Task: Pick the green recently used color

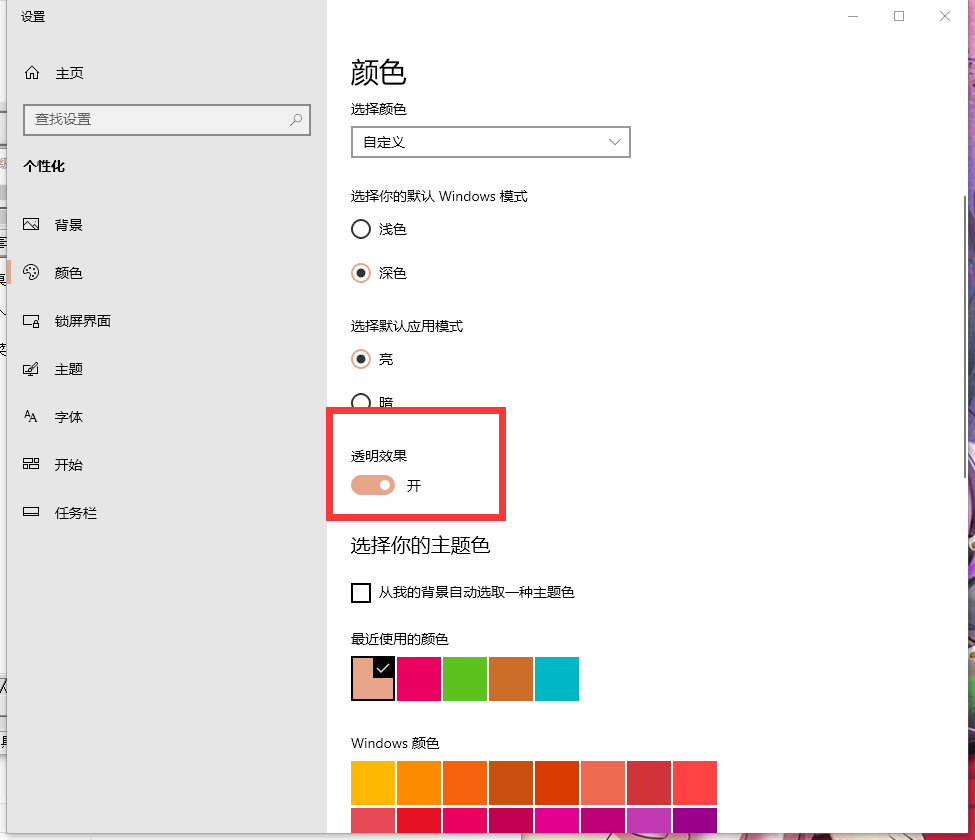Action: tap(465, 679)
